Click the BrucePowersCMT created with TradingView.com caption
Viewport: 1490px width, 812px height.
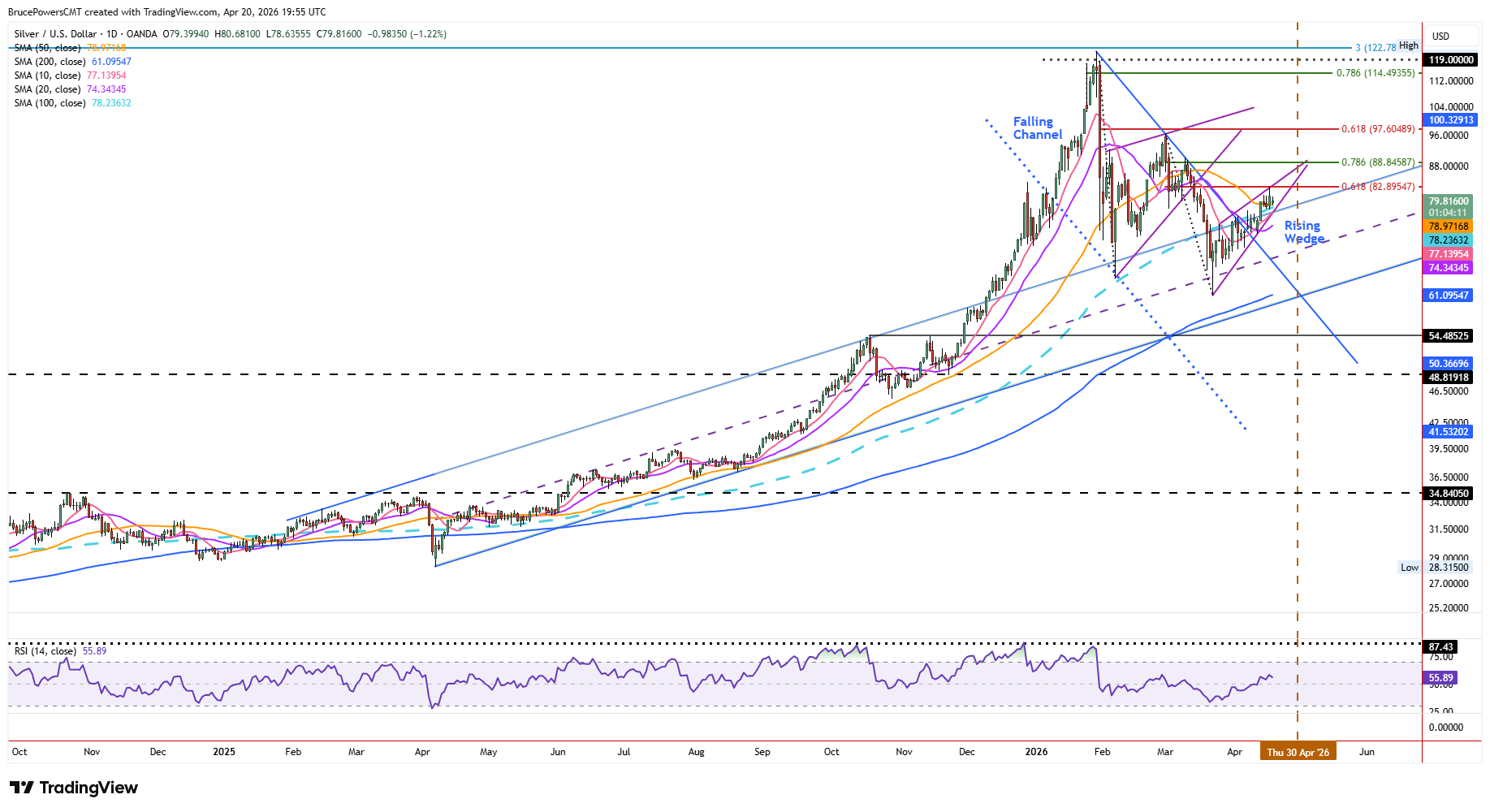pos(167,12)
